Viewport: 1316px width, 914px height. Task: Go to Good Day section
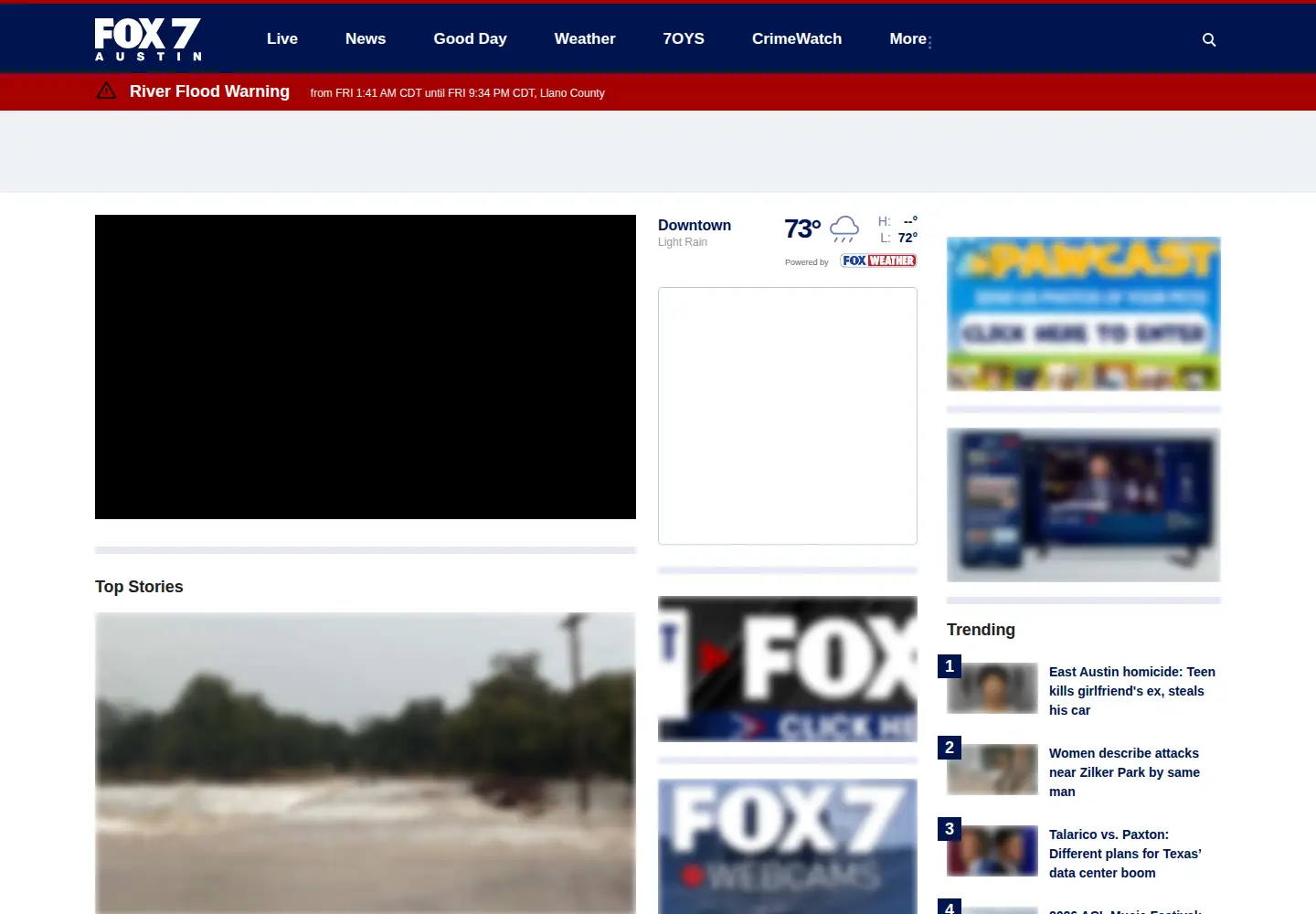click(x=470, y=38)
